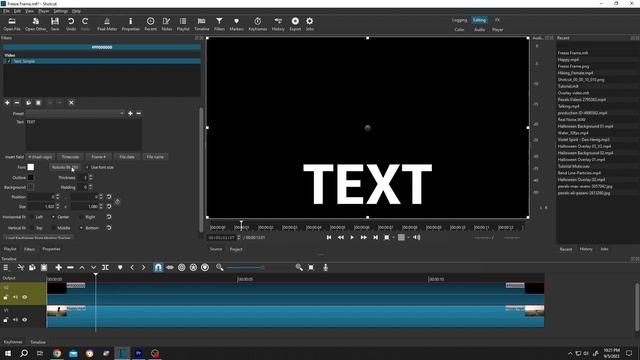Ripple delete with the timeline minus icon
This screenshot has height=360, width=640.
pyautogui.click(x=70, y=267)
